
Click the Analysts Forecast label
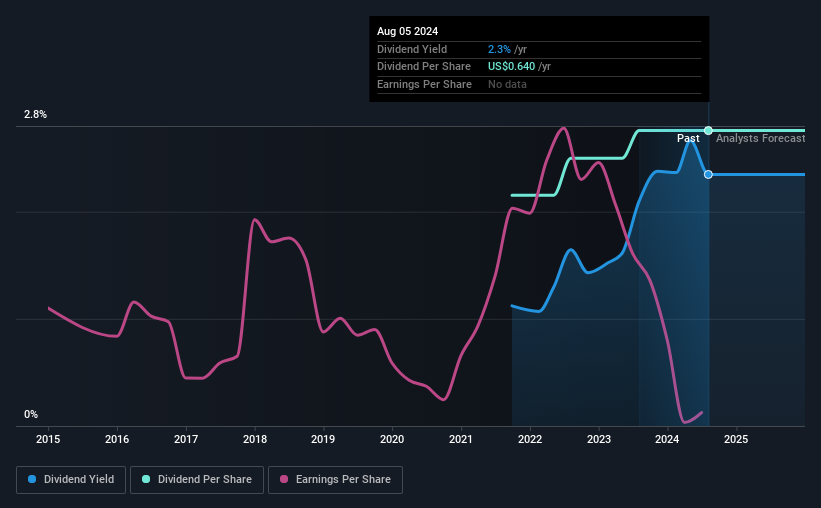(760, 138)
